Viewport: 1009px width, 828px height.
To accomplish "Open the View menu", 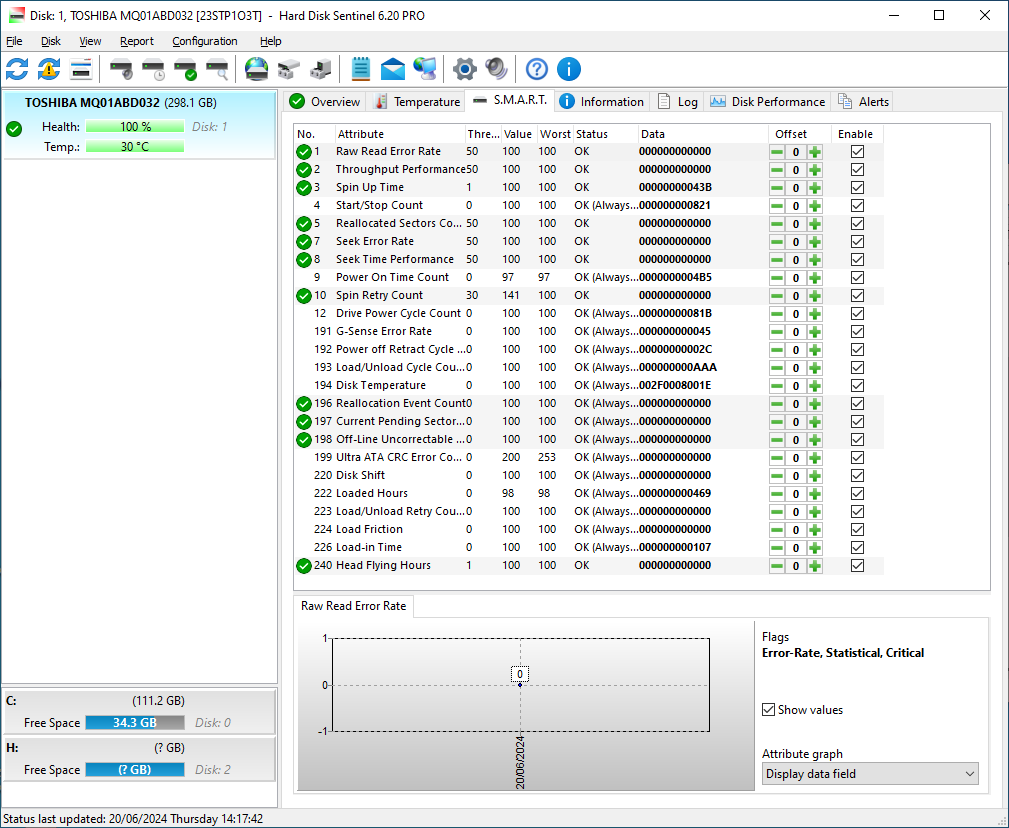I will point(90,41).
